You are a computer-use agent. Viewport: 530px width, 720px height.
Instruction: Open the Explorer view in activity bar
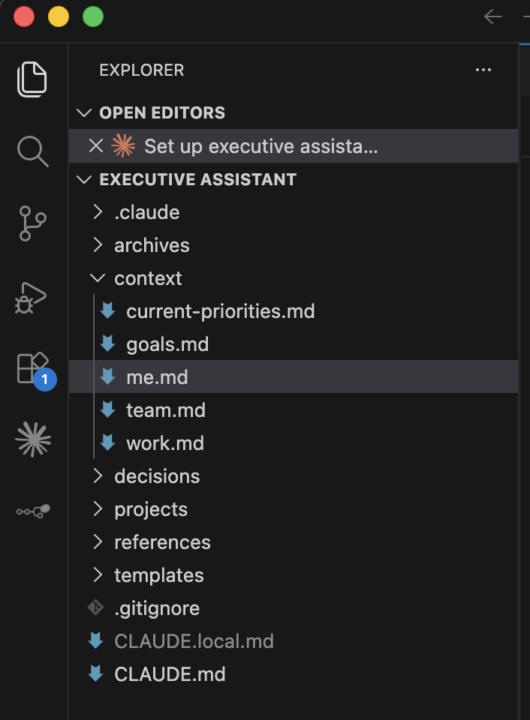[32, 79]
